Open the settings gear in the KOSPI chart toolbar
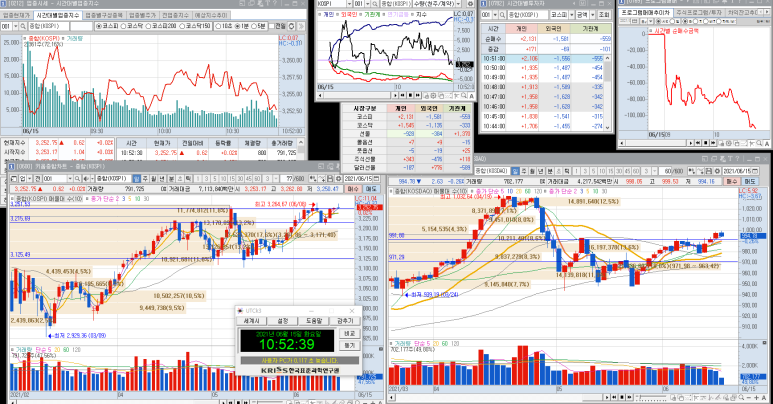Image resolution: width=773 pixels, height=404 pixels. [339, 179]
